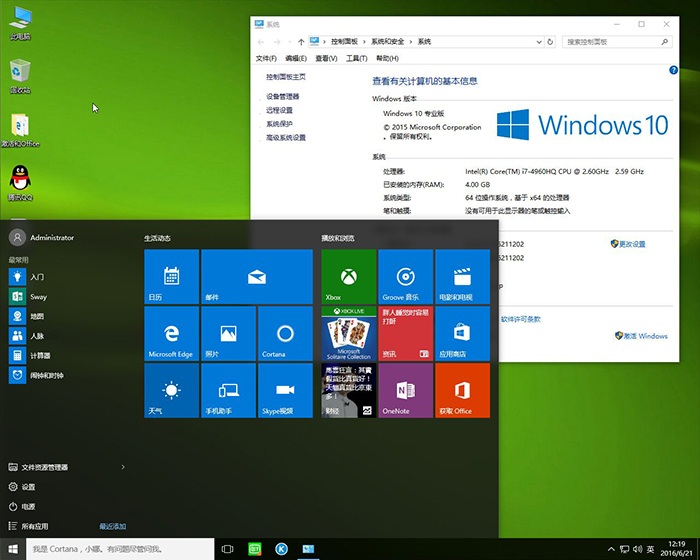Open Sway from most used list
700x560 pixels.
click(x=38, y=297)
